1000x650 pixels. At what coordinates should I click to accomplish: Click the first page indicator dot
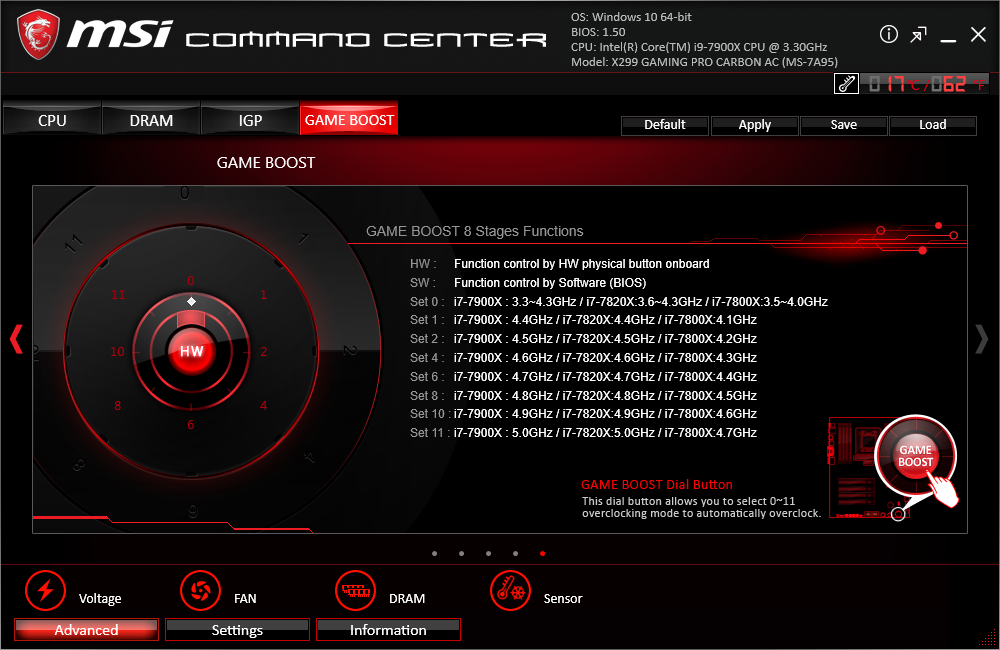coord(434,554)
